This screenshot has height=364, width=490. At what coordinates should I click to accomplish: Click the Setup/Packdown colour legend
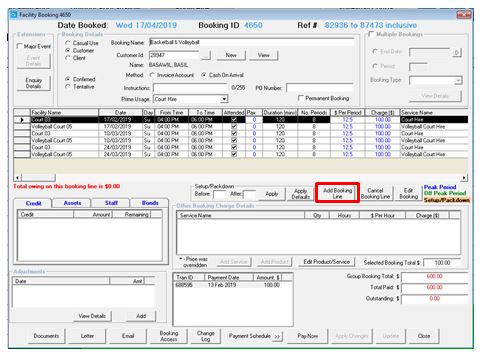click(x=446, y=200)
